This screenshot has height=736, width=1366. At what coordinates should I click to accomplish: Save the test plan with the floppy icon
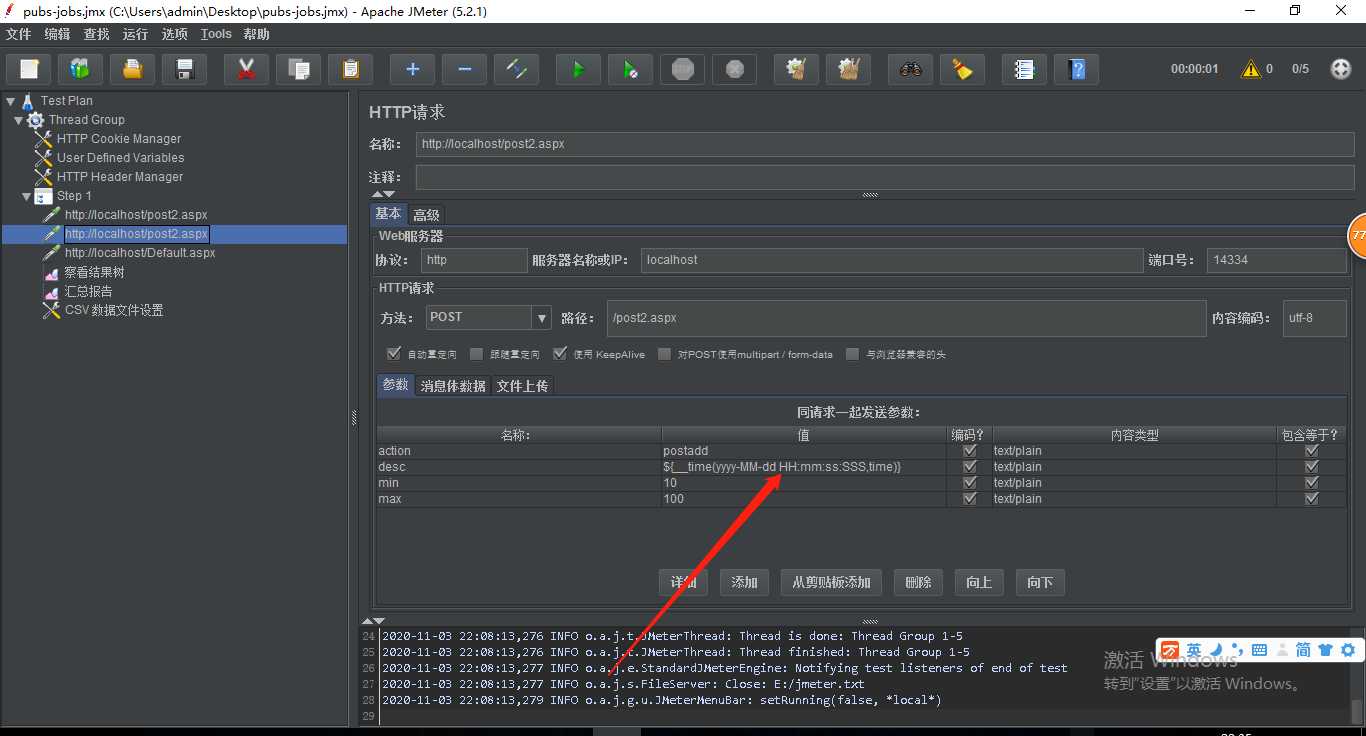pyautogui.click(x=184, y=69)
